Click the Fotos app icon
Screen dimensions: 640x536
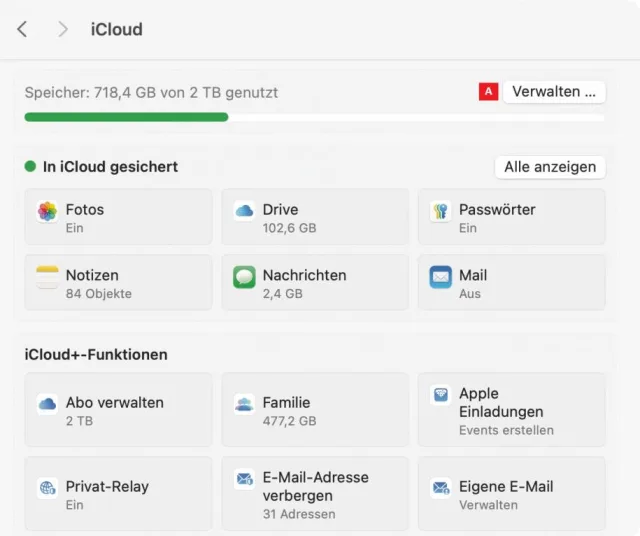pyautogui.click(x=47, y=212)
